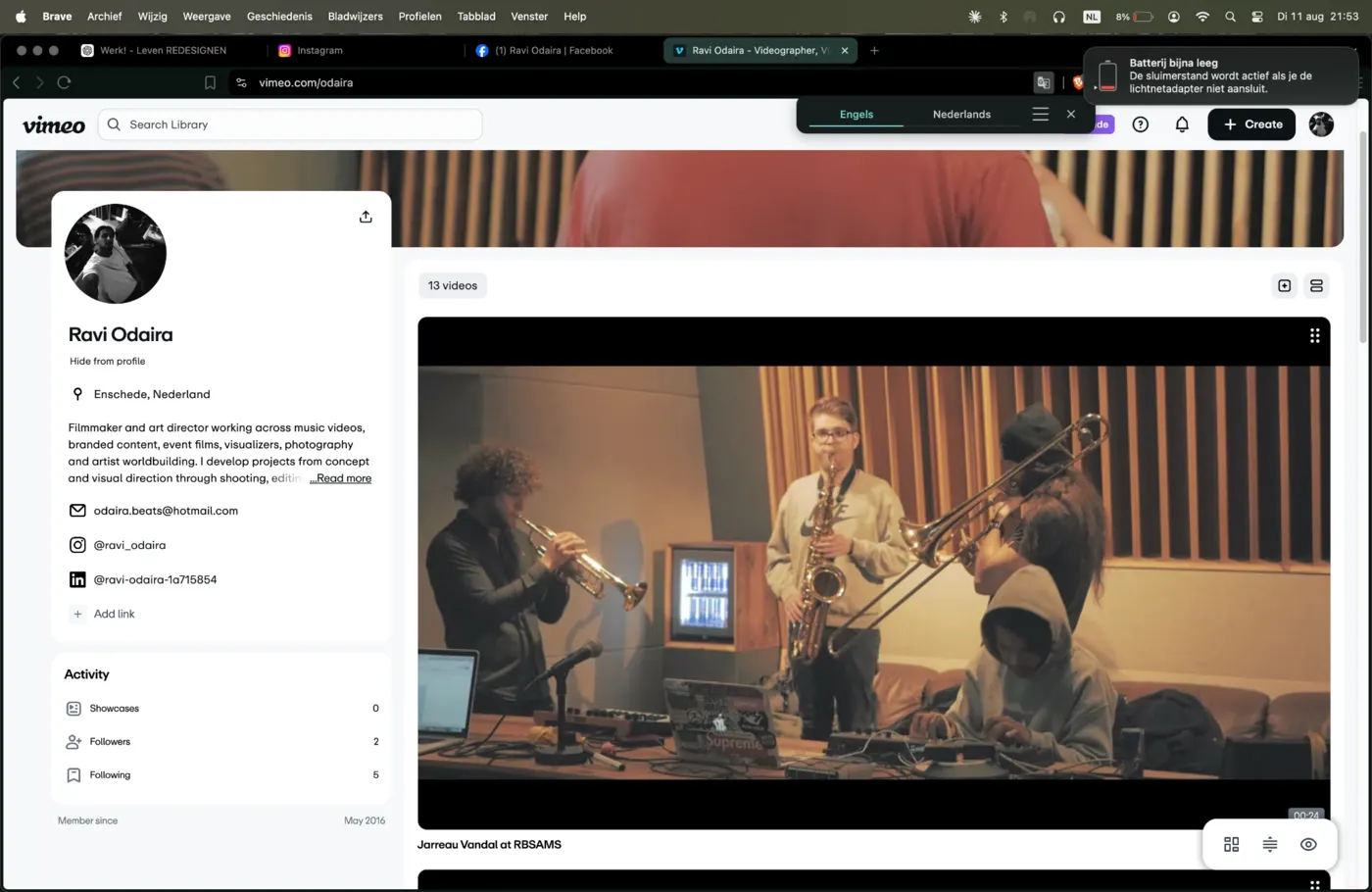Click the location pin icon
Viewport: 1372px width, 892px height.
[x=77, y=394]
